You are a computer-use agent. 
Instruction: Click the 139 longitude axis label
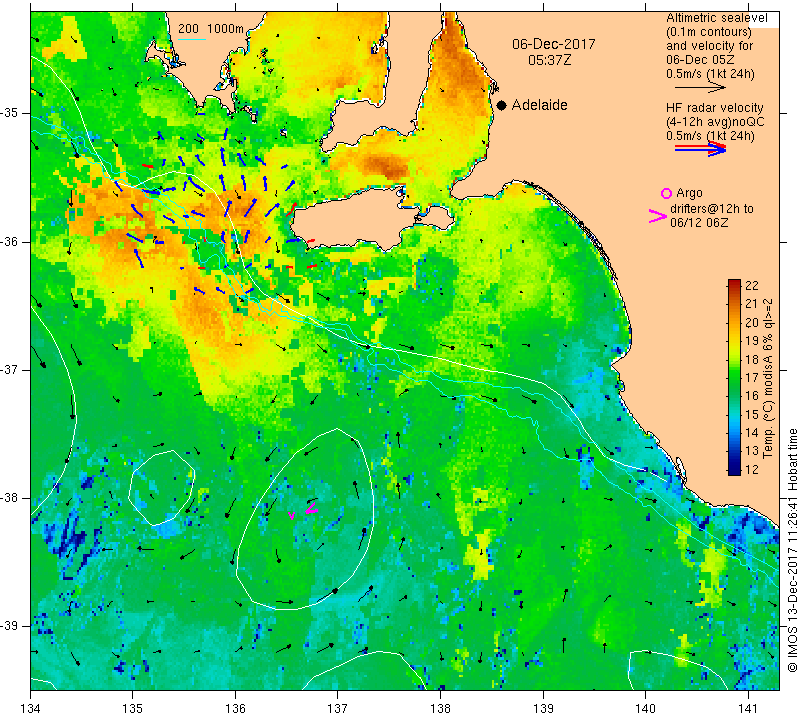pyautogui.click(x=543, y=708)
